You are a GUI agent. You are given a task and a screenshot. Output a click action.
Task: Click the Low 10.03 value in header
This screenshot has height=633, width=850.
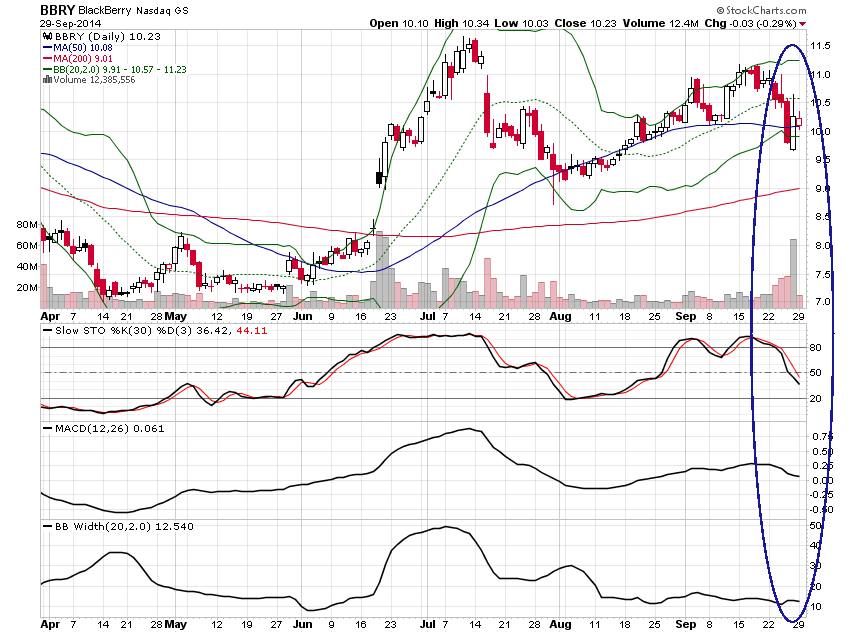click(521, 23)
